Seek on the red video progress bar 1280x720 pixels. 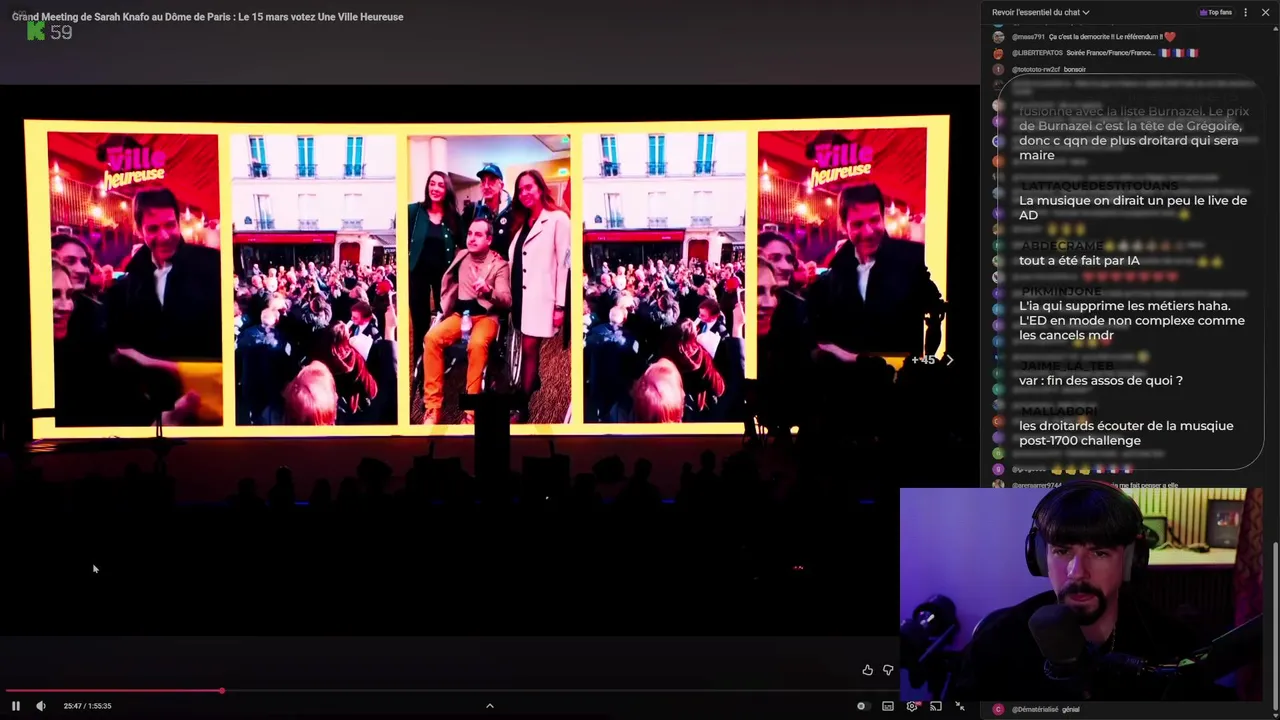pyautogui.click(x=112, y=690)
